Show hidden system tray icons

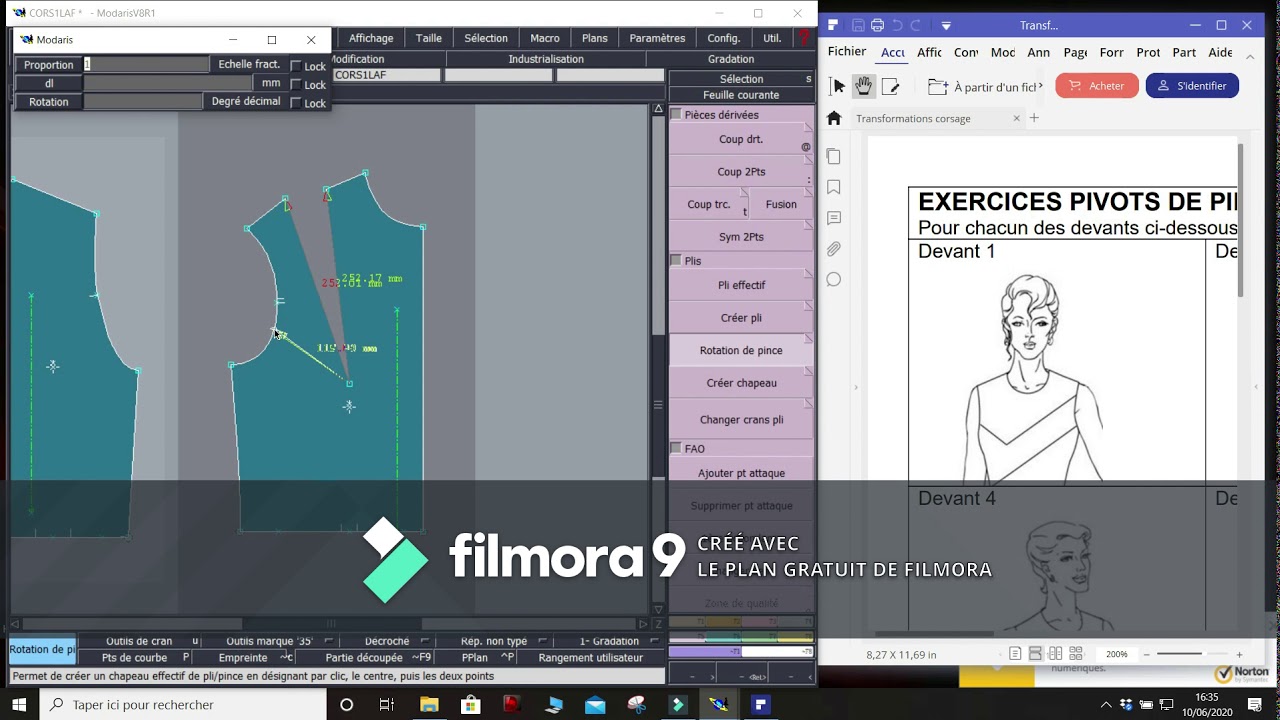click(x=1105, y=704)
